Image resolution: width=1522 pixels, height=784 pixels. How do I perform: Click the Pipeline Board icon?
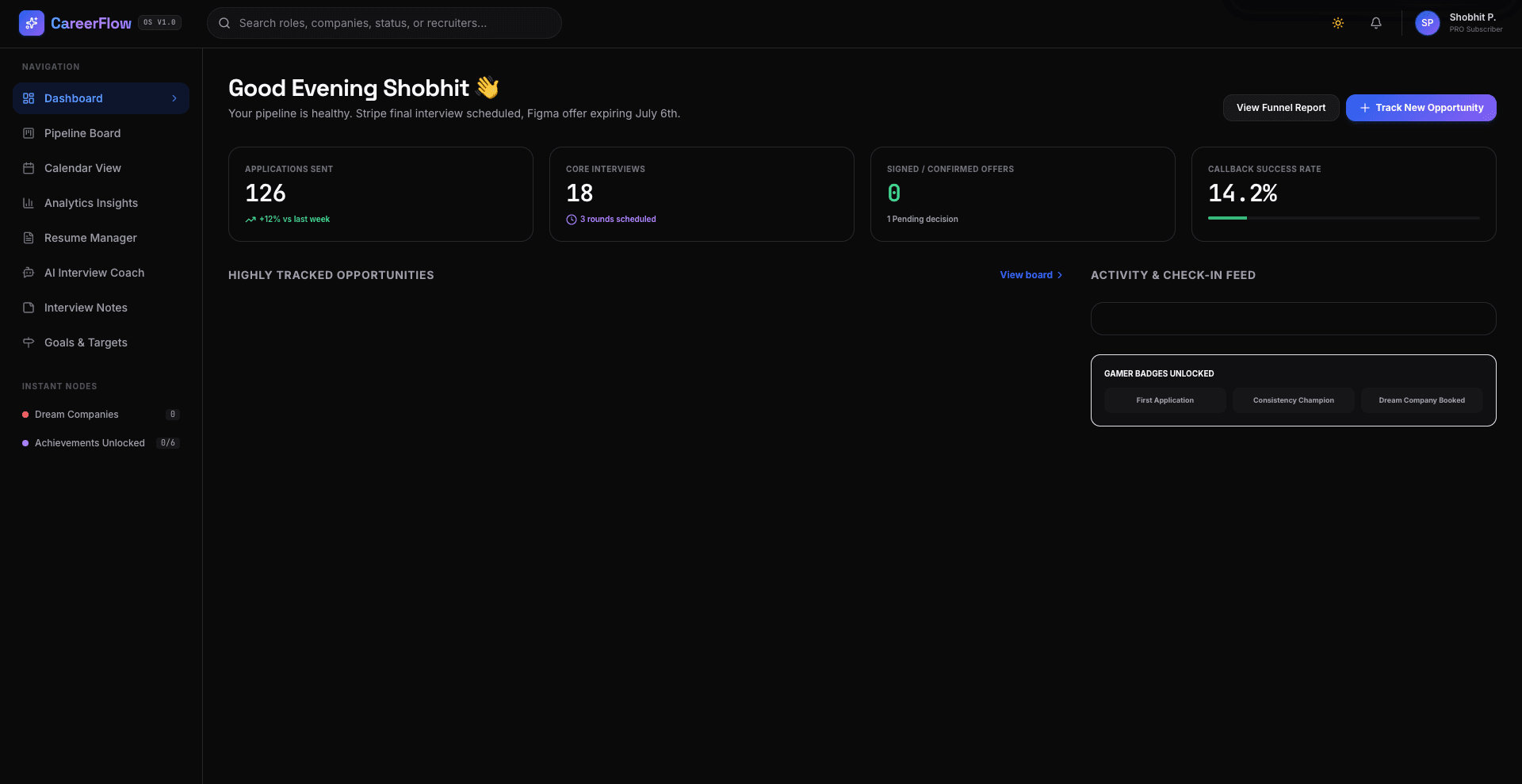point(29,133)
